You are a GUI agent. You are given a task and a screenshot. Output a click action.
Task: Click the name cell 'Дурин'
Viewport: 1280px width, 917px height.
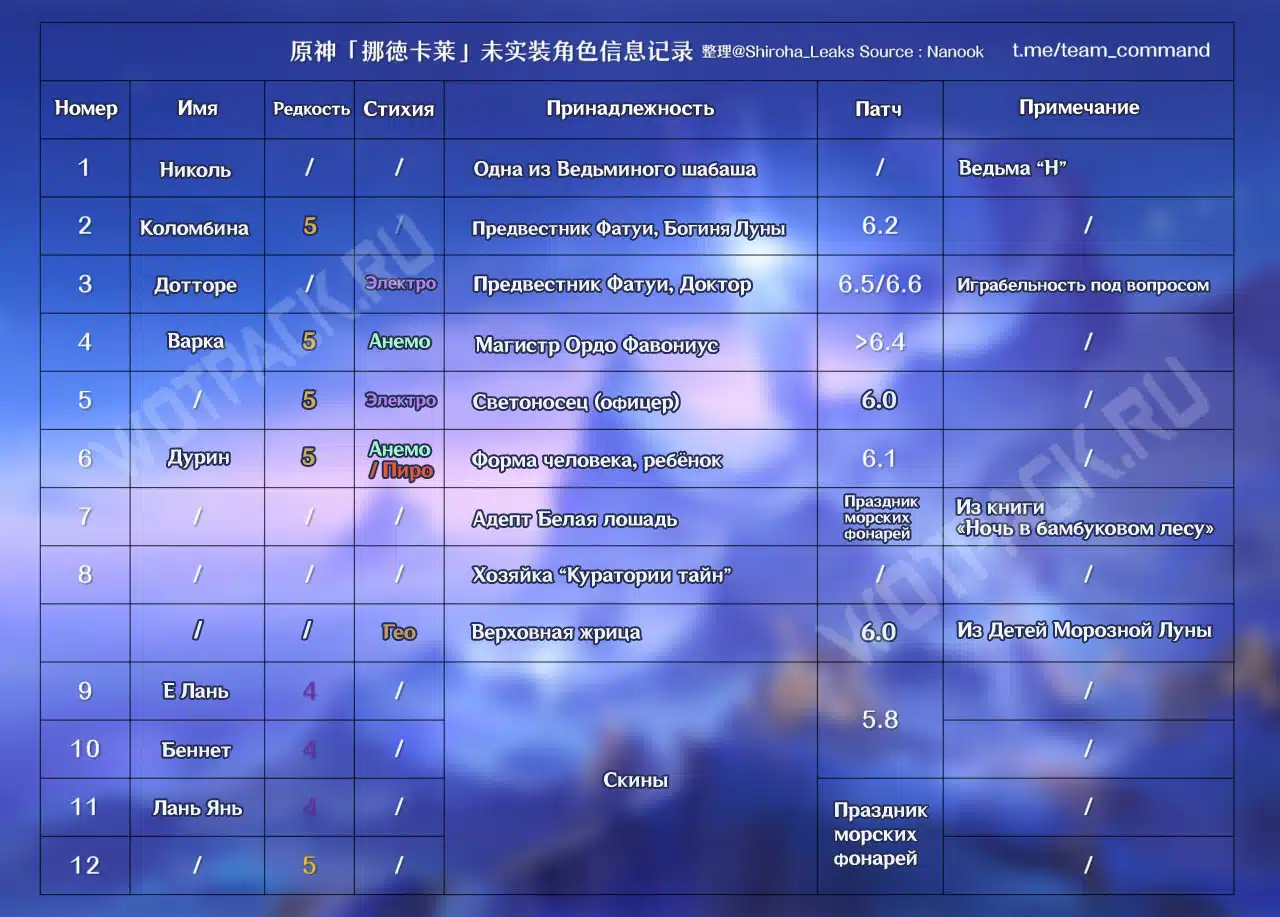pos(198,457)
